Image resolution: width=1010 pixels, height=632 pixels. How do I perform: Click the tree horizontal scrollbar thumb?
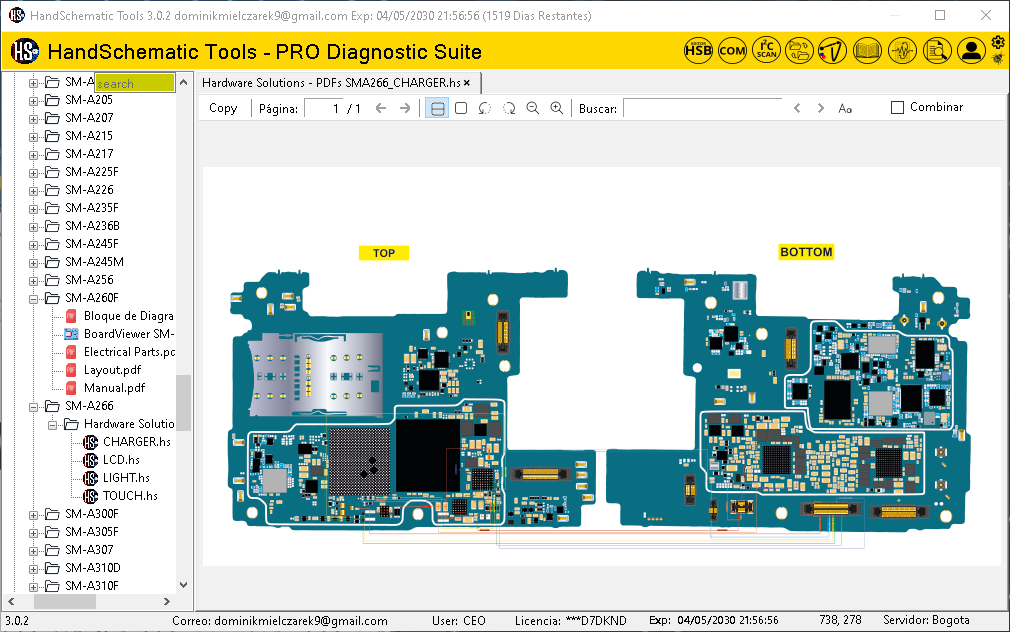click(x=65, y=601)
